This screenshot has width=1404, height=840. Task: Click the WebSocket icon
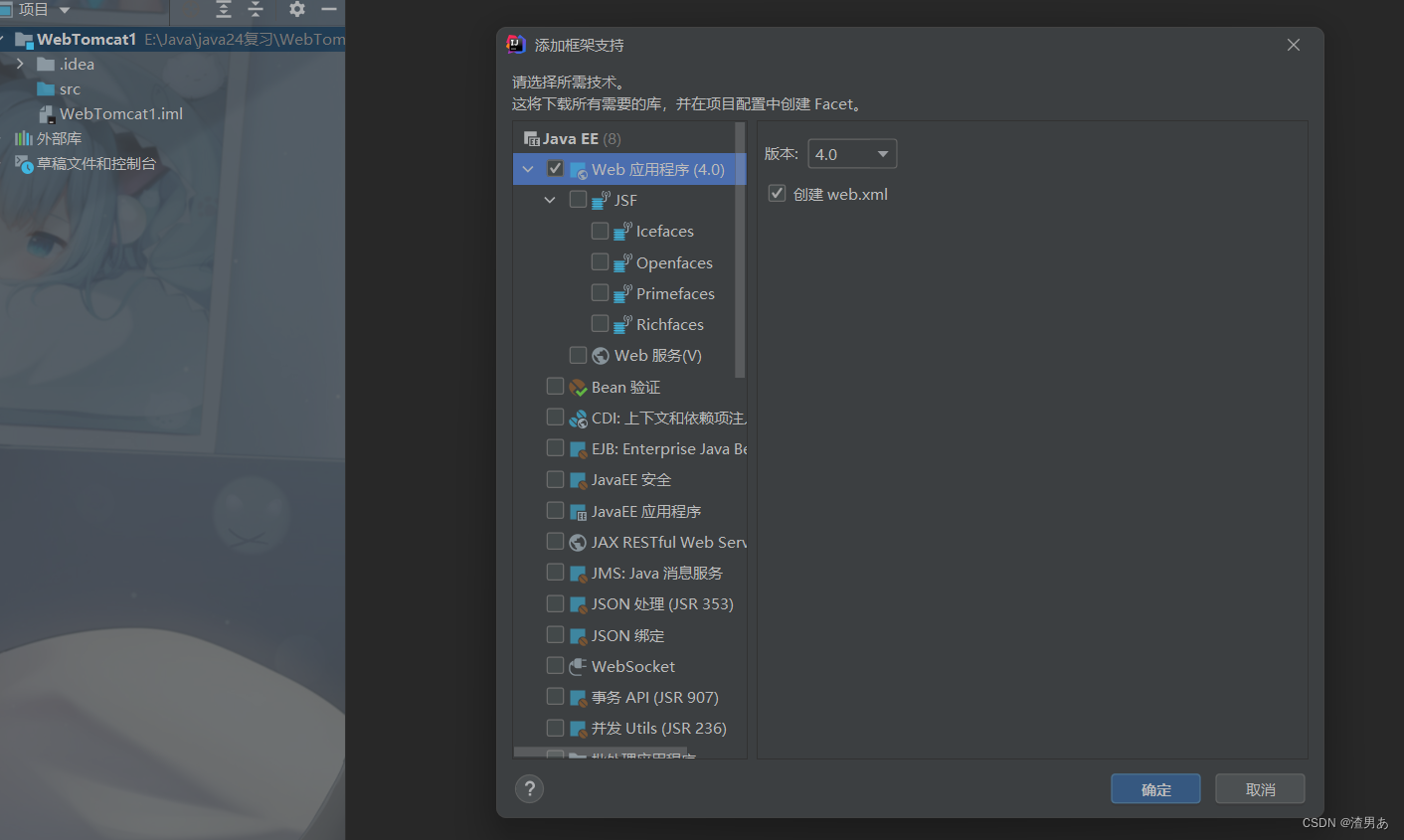(x=578, y=667)
